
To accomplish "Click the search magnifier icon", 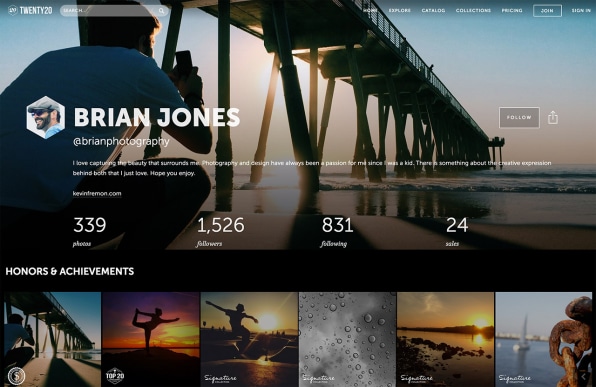I will [162, 11].
